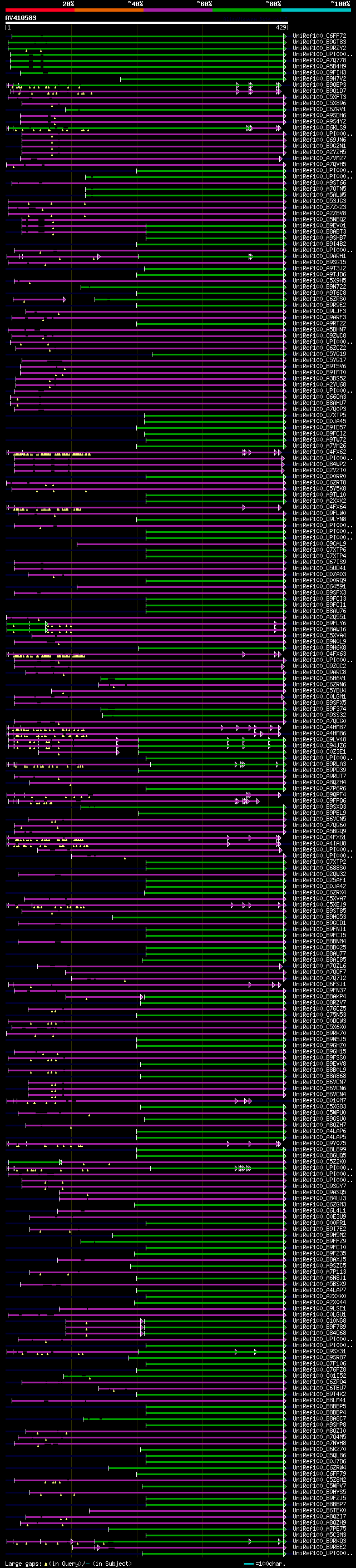
Task: Click UniRef100_A9SHB7 label
Action: (x=319, y=238)
